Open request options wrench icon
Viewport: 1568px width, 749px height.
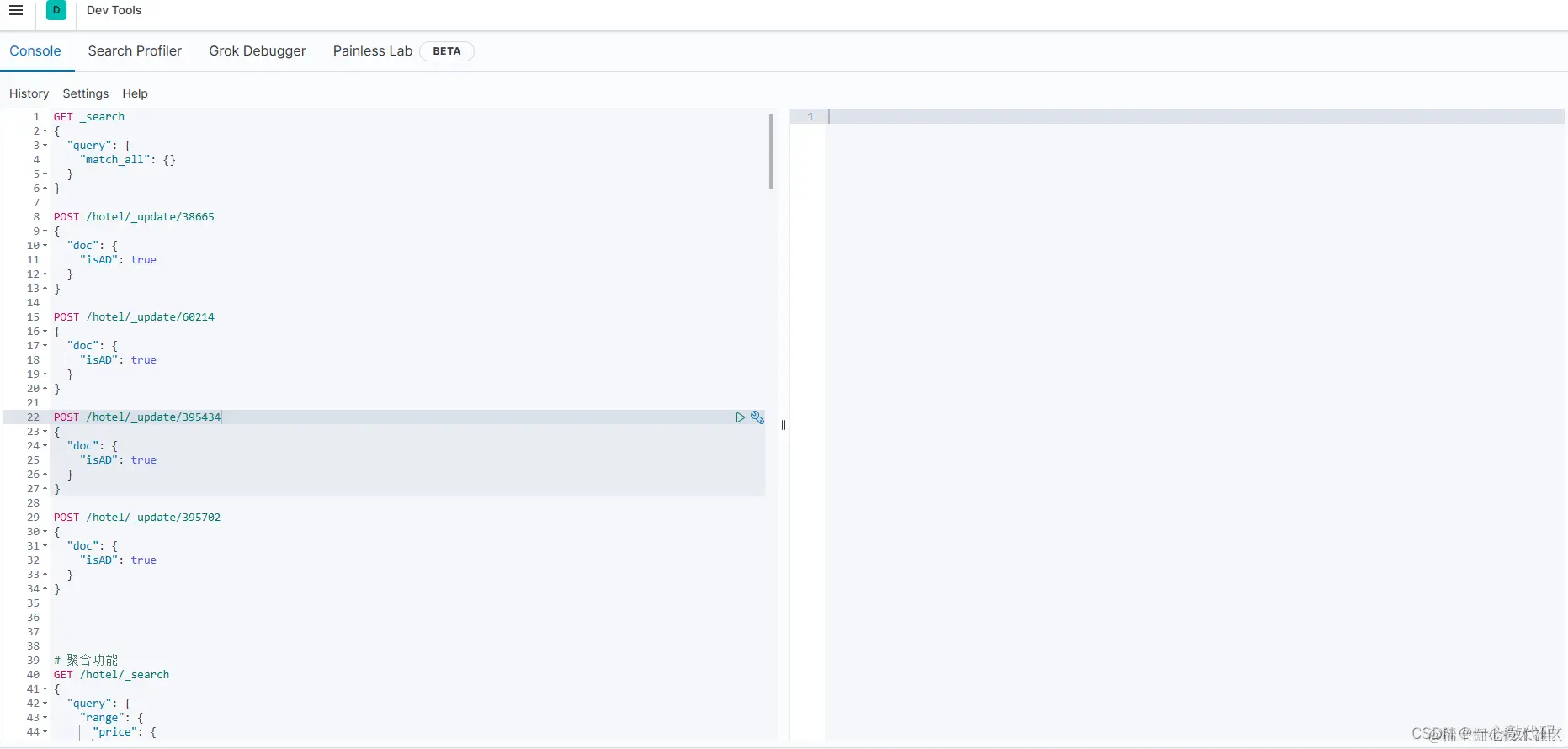(757, 417)
